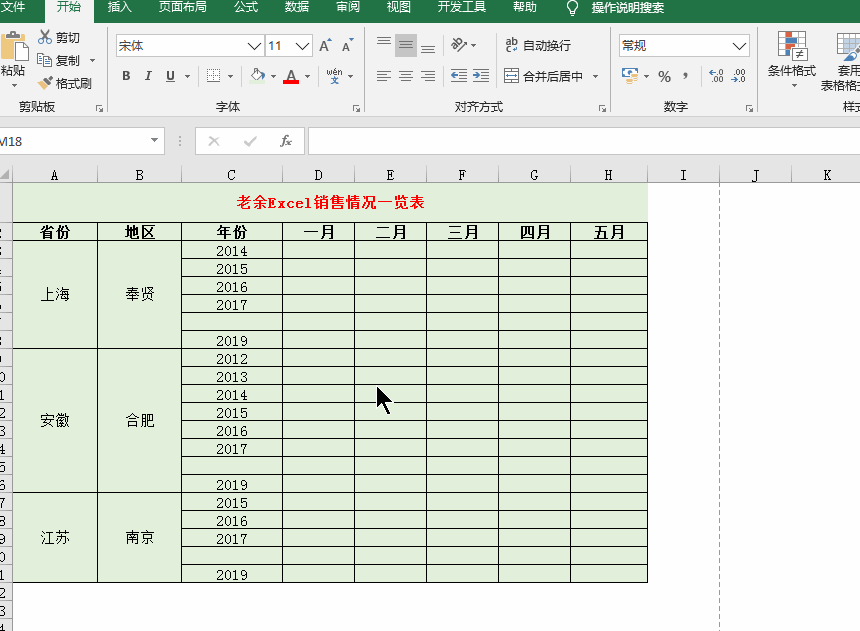Click the formula cancel X icon

(214, 142)
